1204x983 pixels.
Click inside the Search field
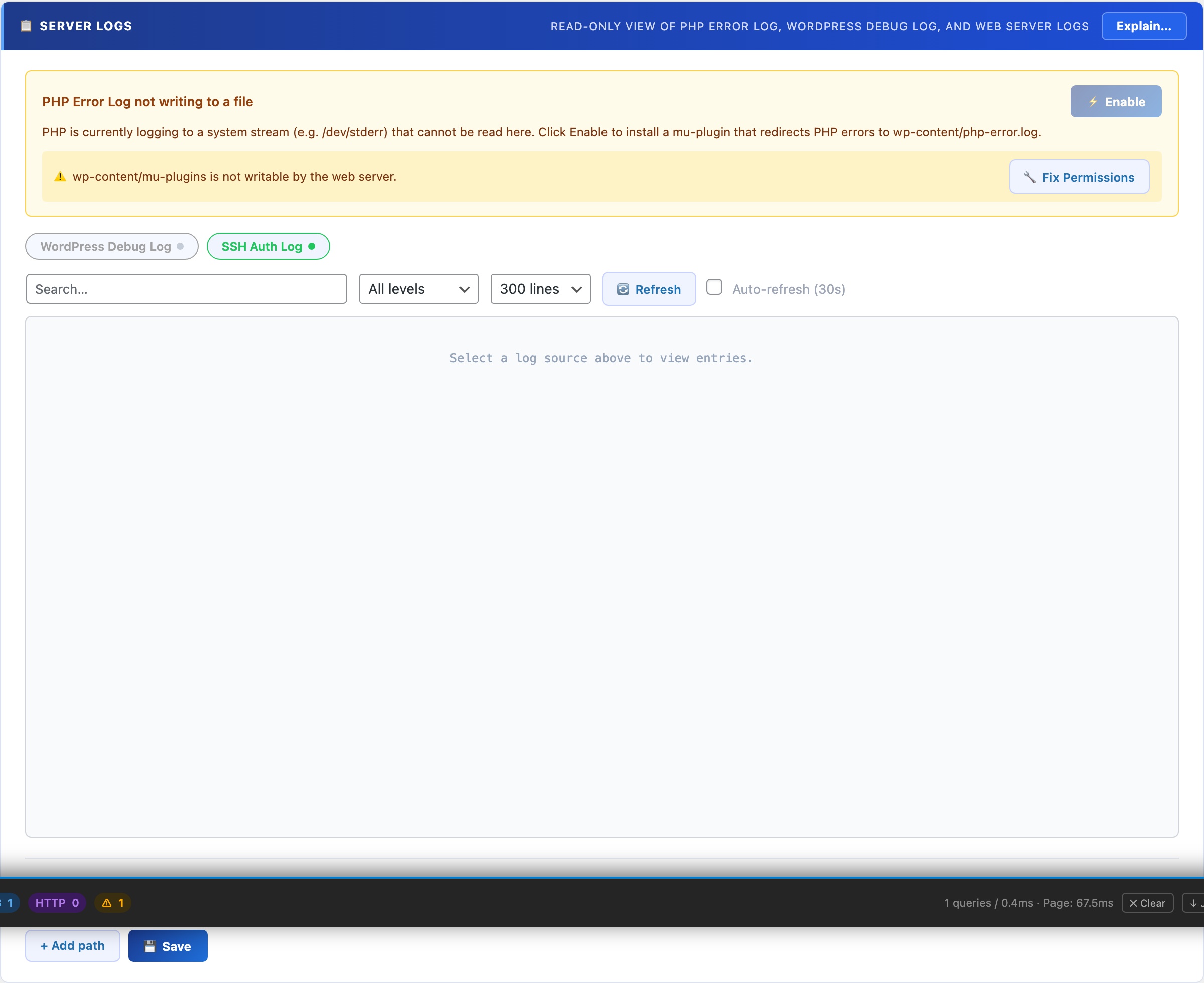(x=186, y=289)
